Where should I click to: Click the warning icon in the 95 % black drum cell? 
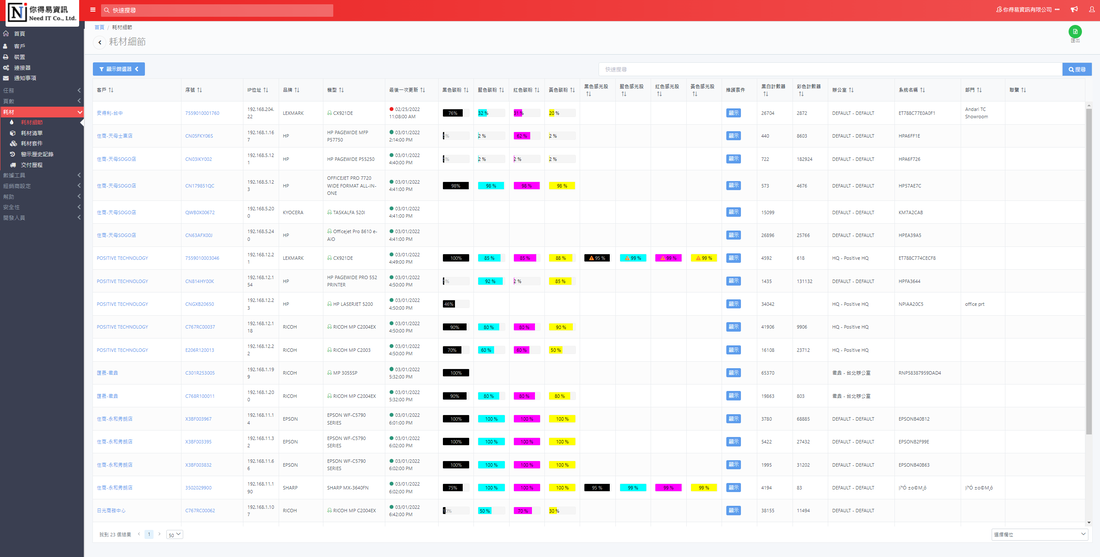click(x=591, y=258)
